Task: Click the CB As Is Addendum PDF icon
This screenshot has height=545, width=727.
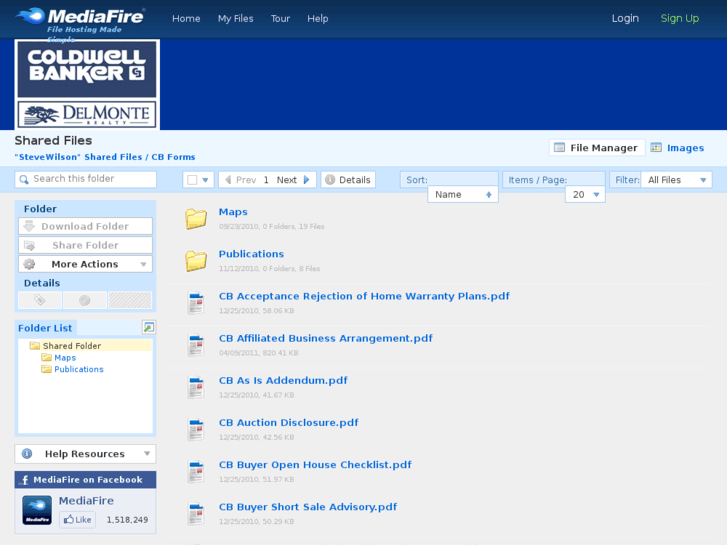Action: pos(196,387)
